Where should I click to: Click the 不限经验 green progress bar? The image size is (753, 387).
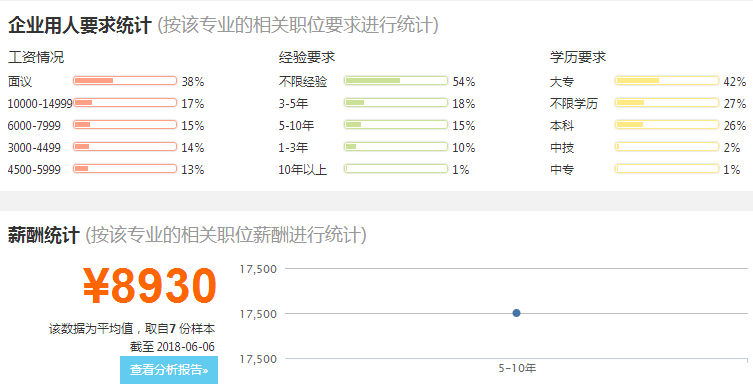coord(396,81)
